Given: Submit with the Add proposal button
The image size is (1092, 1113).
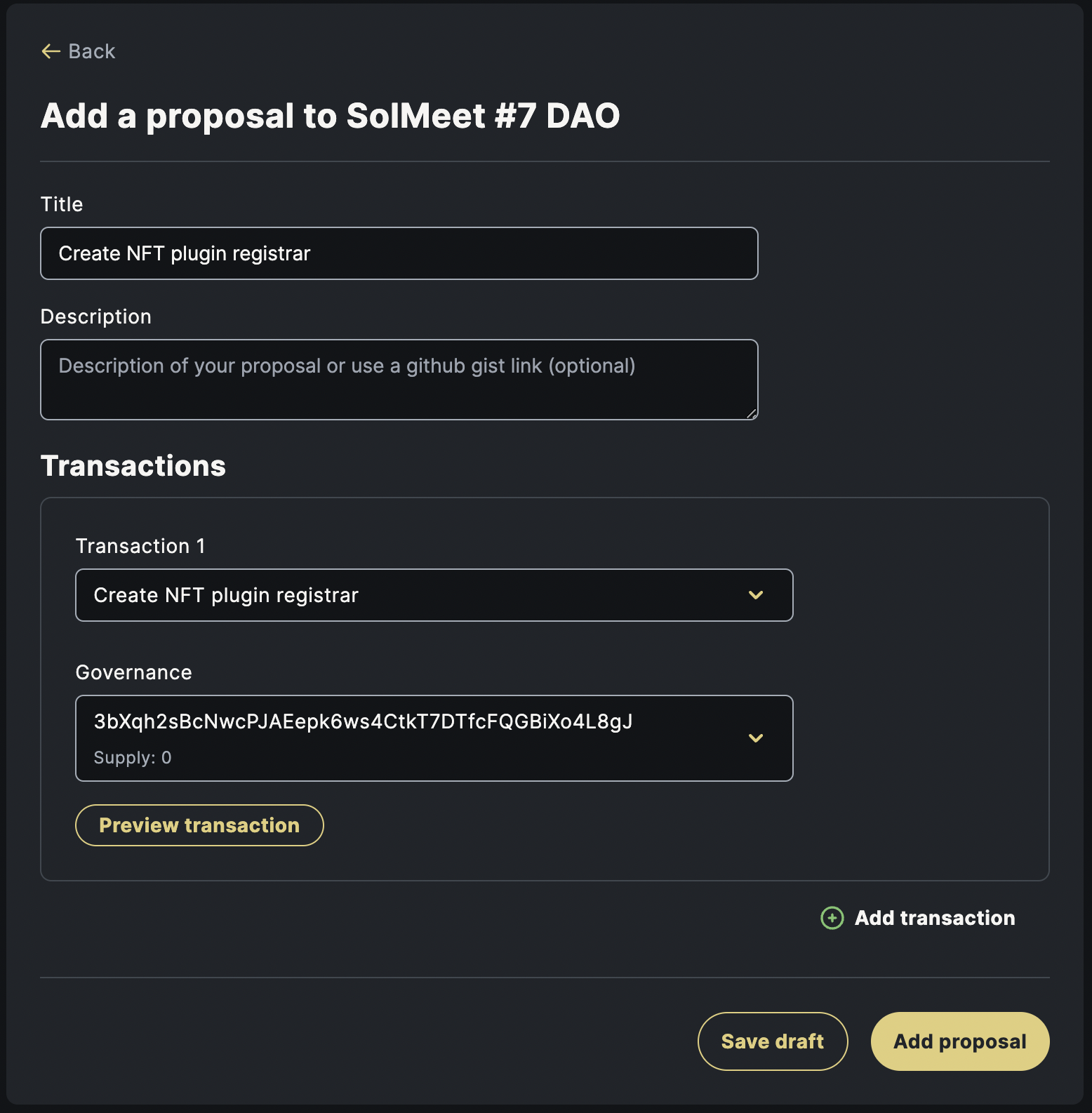Looking at the screenshot, I should [959, 1041].
